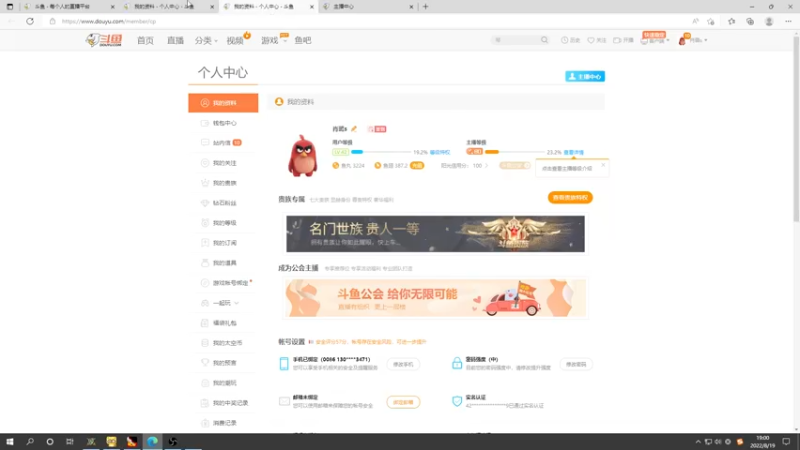Open the browser favorites star icon
This screenshot has height=450, width=800.
[x=731, y=21]
